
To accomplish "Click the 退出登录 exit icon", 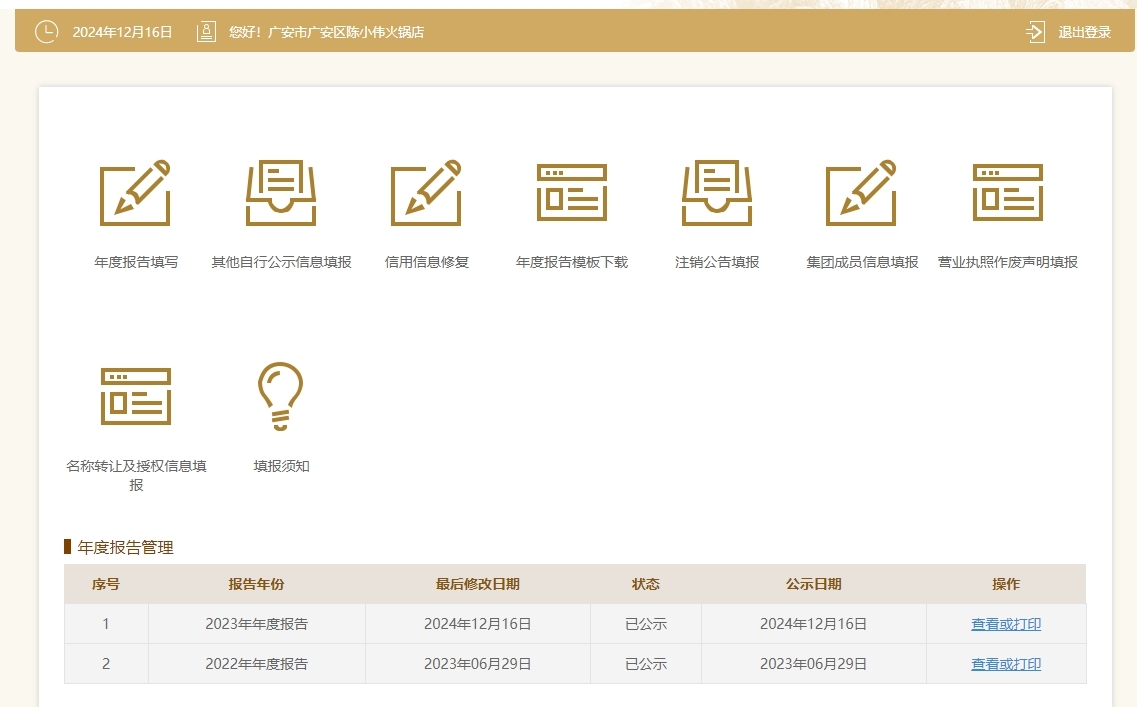I will [x=1035, y=32].
